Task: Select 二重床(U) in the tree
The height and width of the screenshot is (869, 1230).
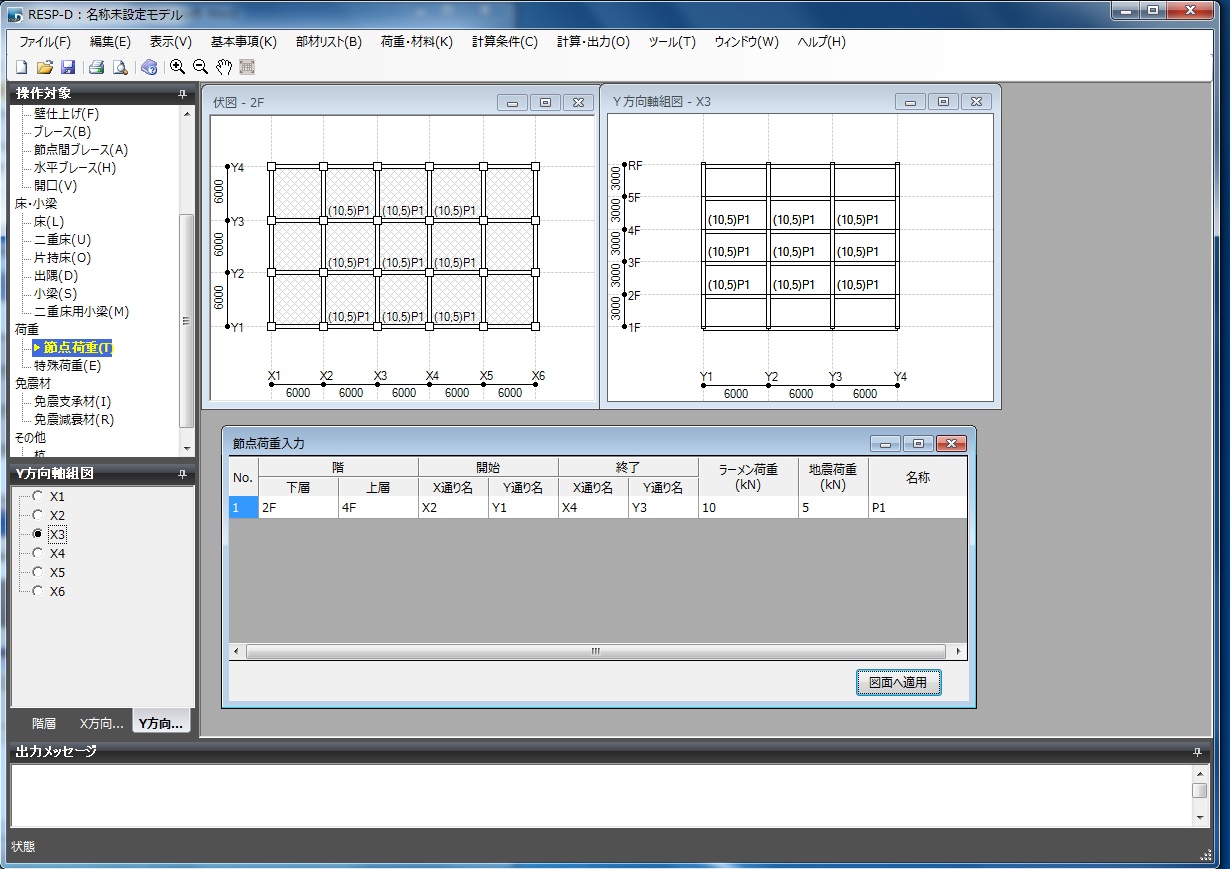Action: pyautogui.click(x=62, y=240)
